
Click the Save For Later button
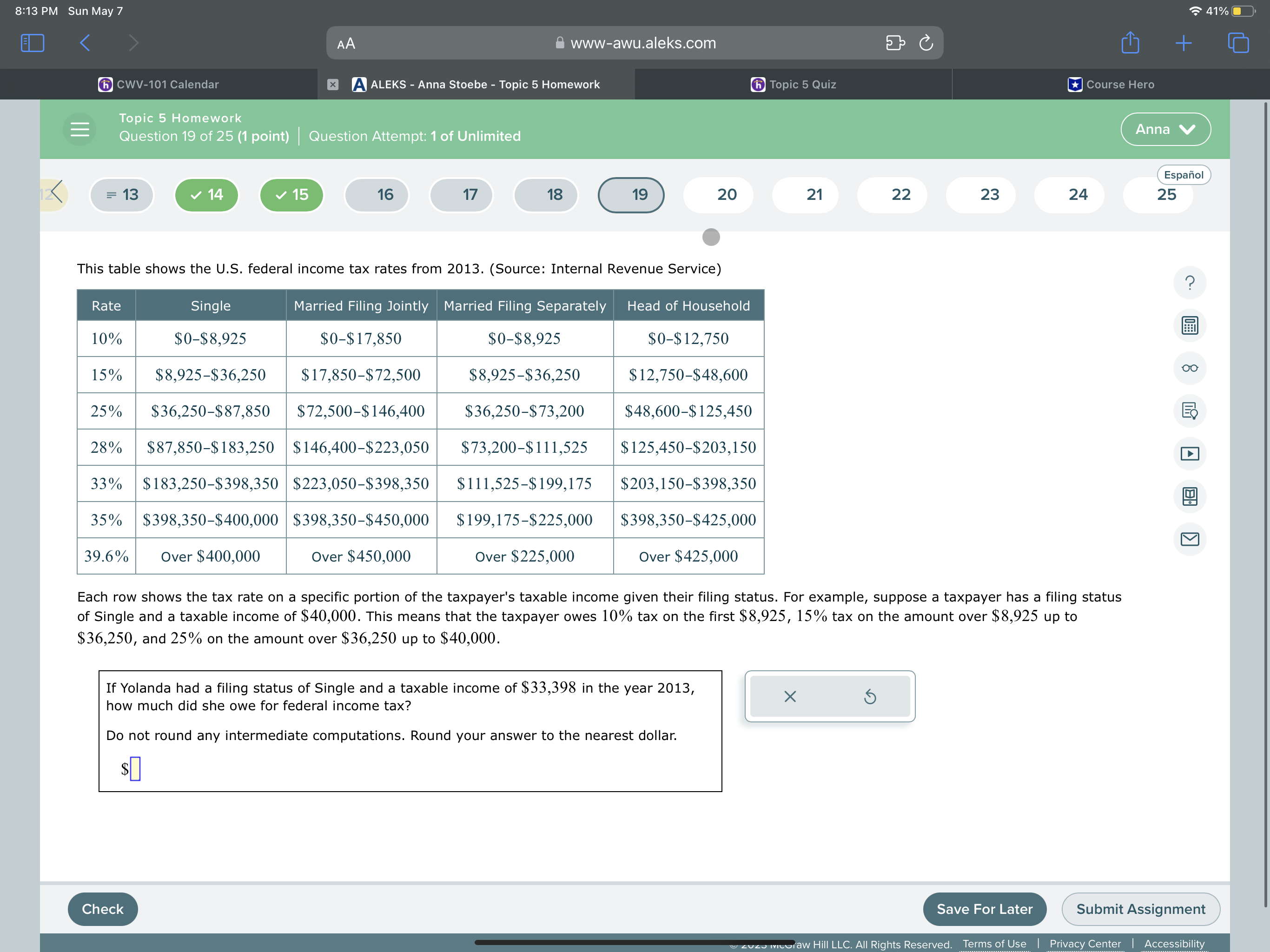tap(984, 909)
